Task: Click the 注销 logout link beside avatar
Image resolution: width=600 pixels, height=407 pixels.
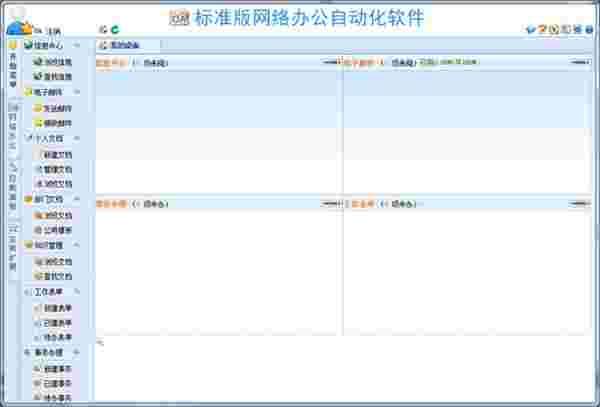Action: point(54,31)
